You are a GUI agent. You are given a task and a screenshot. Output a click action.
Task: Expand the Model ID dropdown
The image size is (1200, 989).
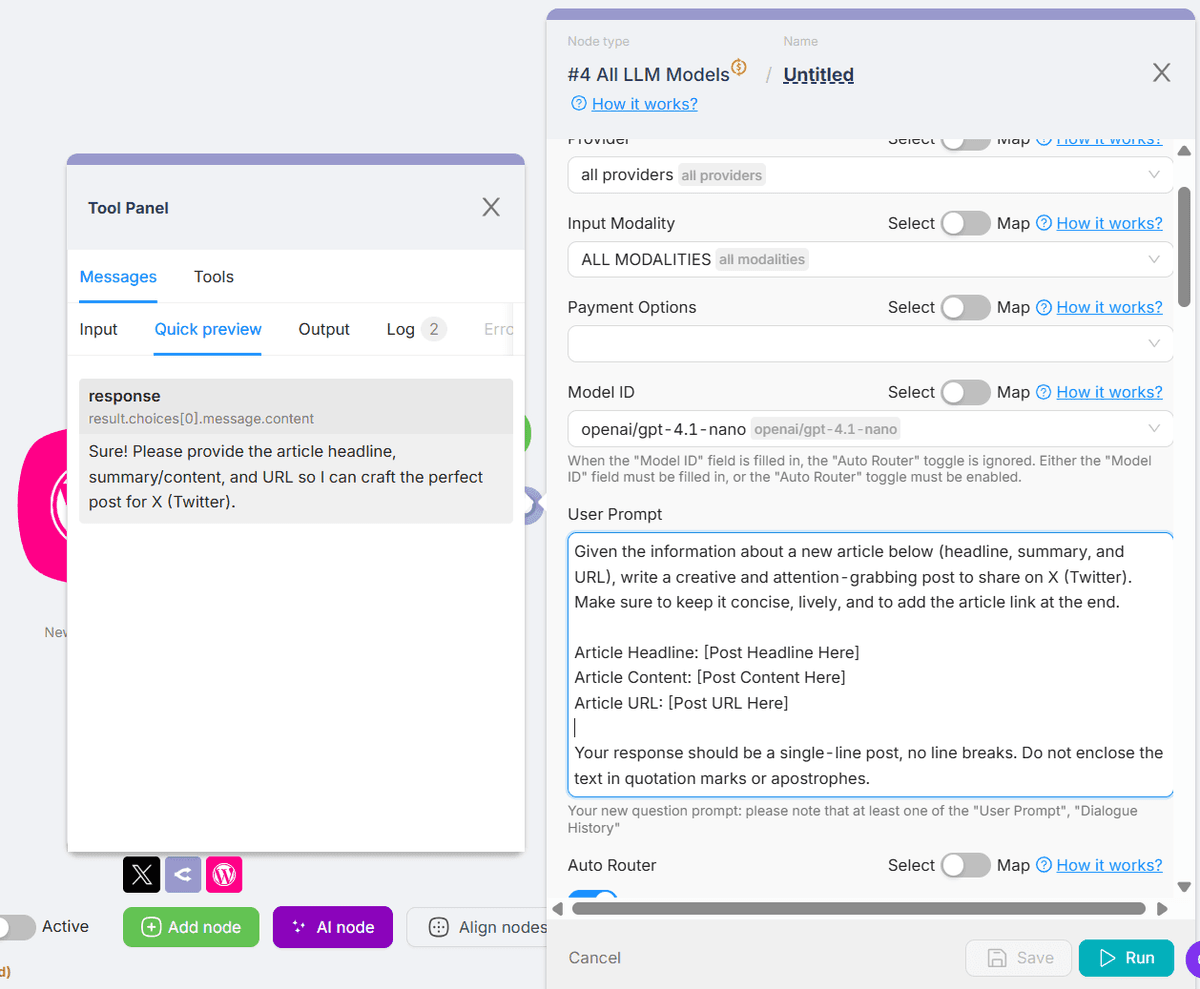click(869, 429)
